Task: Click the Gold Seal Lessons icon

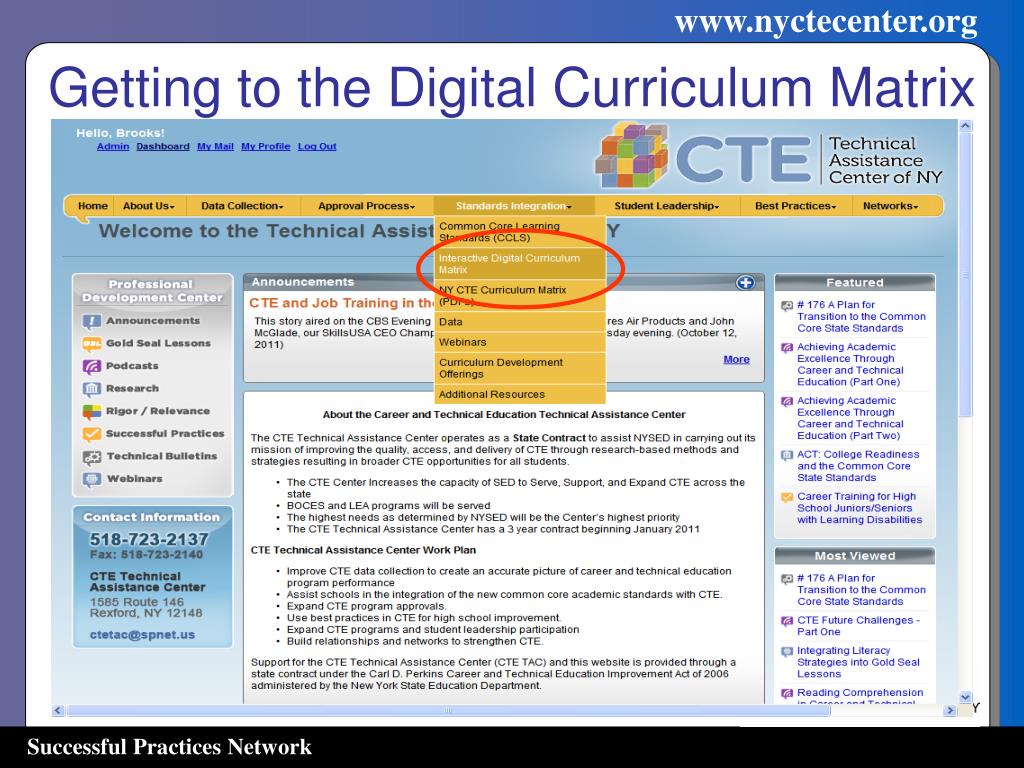Action: click(91, 344)
